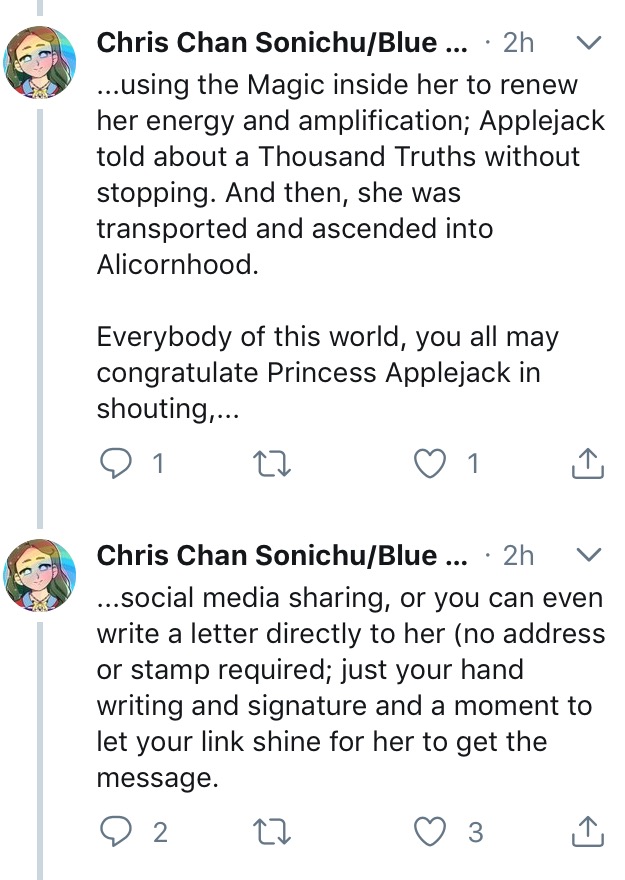Open the second tweet's chevron dropdown
625x880 pixels.
click(x=589, y=555)
